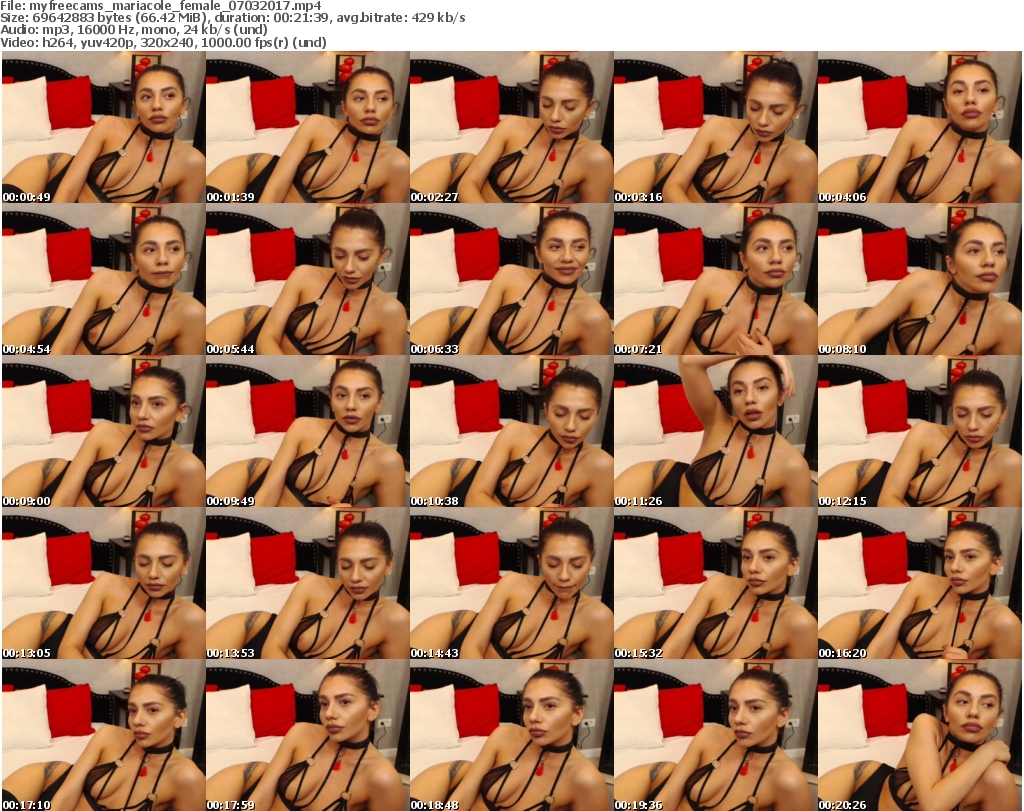
Task: Click the 'Size: 69642883 bytes' info line
Action: (x=232, y=18)
